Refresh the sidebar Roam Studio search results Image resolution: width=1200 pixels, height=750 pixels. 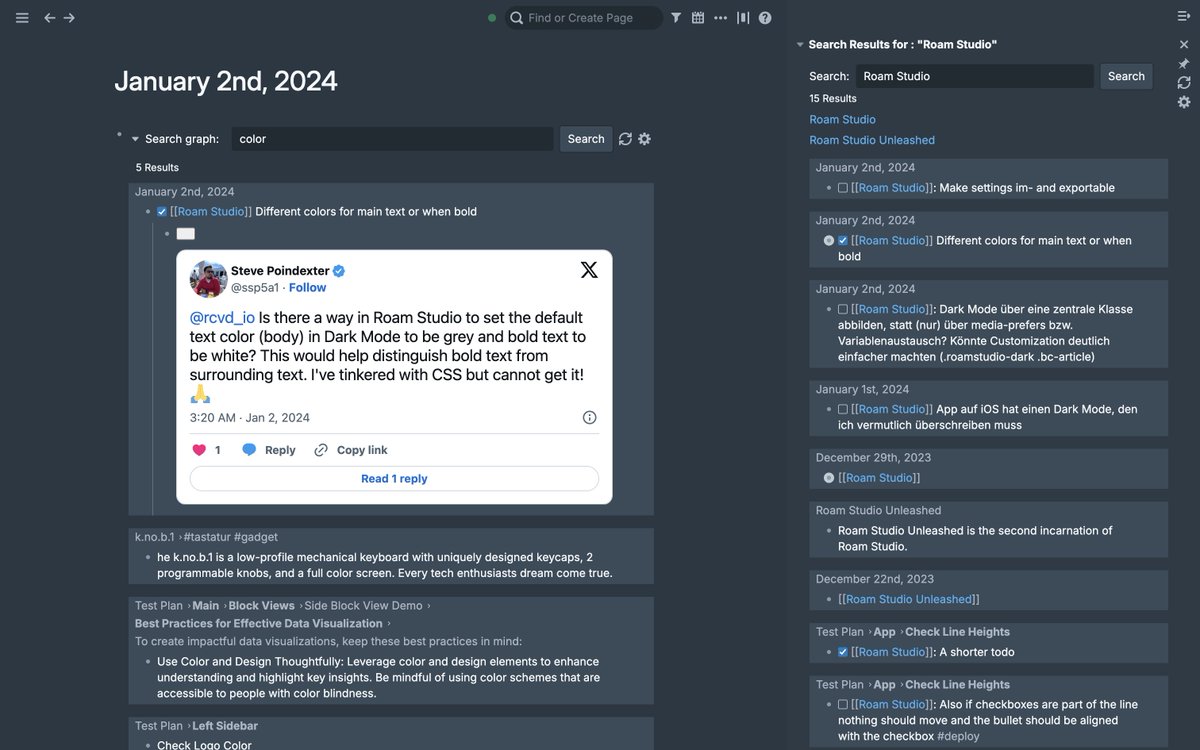pyautogui.click(x=1184, y=83)
